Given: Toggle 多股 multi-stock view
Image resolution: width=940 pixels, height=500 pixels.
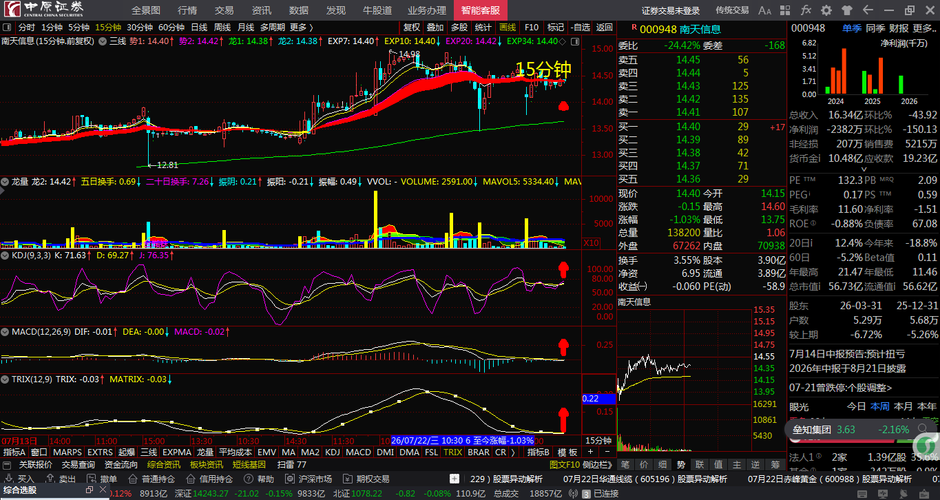Looking at the screenshot, I should tap(459, 28).
